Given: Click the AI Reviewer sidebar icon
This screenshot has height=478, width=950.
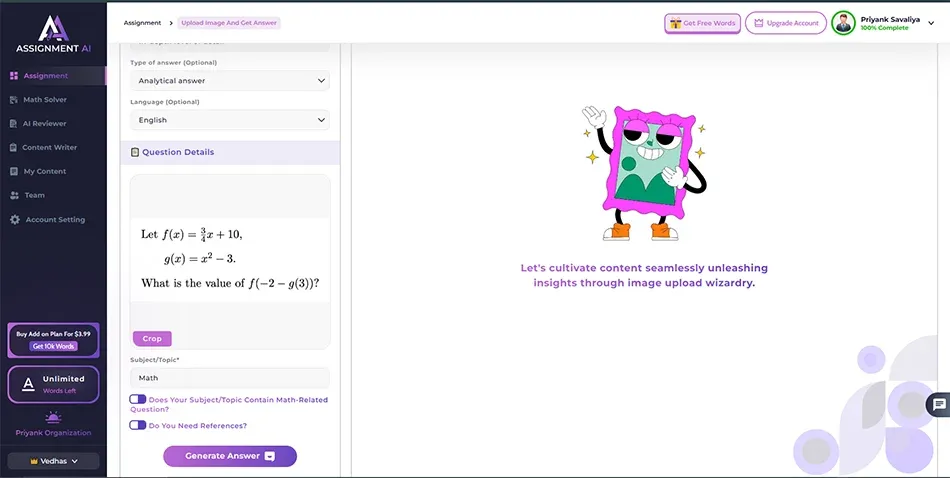Looking at the screenshot, I should pos(14,124).
